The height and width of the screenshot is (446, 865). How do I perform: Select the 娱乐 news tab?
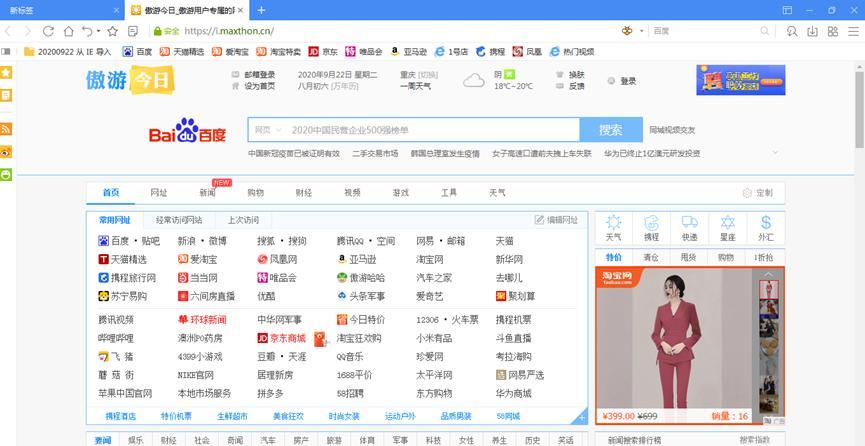[136, 440]
